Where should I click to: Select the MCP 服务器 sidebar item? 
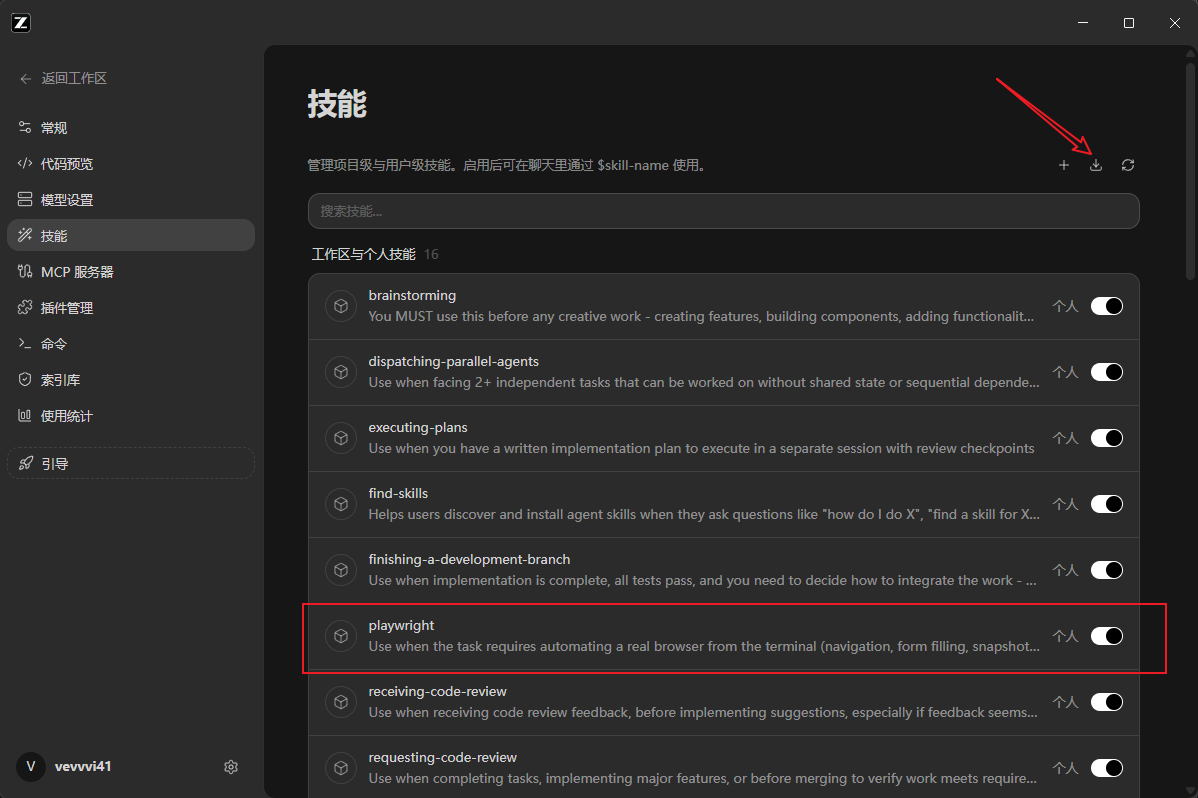click(131, 271)
